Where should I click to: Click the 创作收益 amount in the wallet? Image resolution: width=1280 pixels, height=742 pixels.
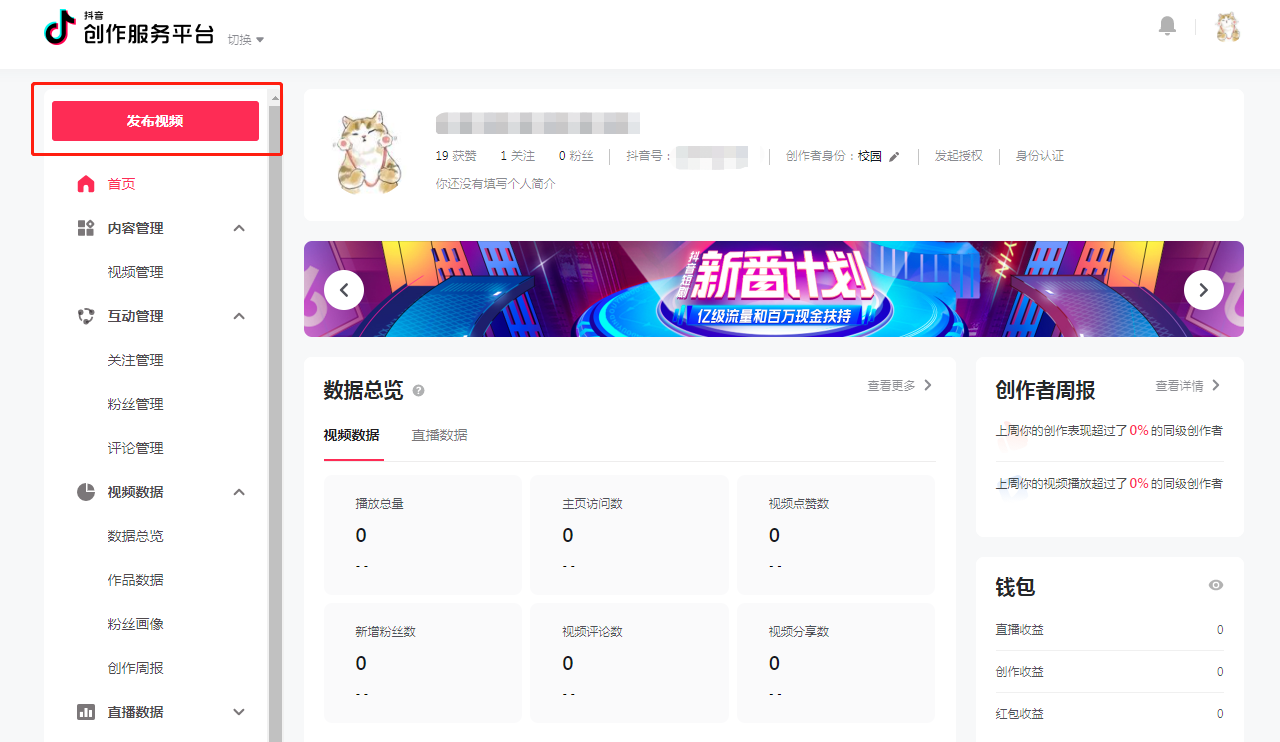point(1220,672)
